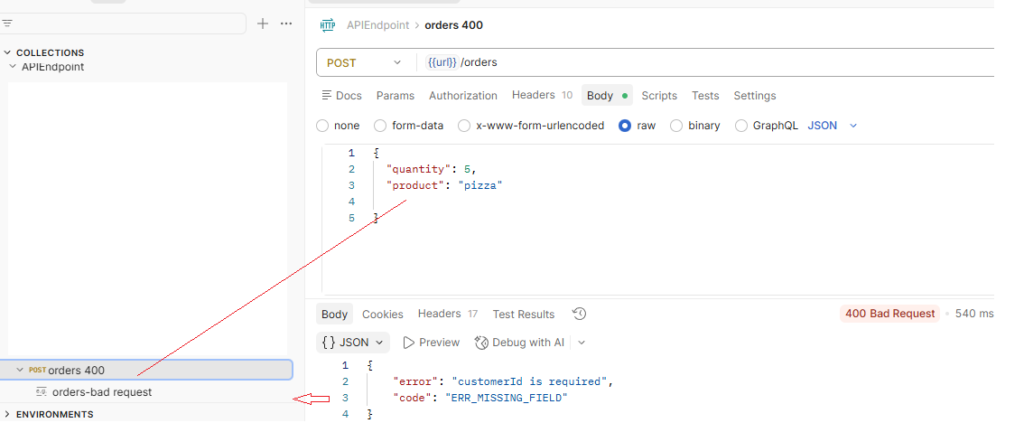Viewport: 1024px width, 423px height.
Task: Open the Scripts tab
Action: [x=659, y=95]
